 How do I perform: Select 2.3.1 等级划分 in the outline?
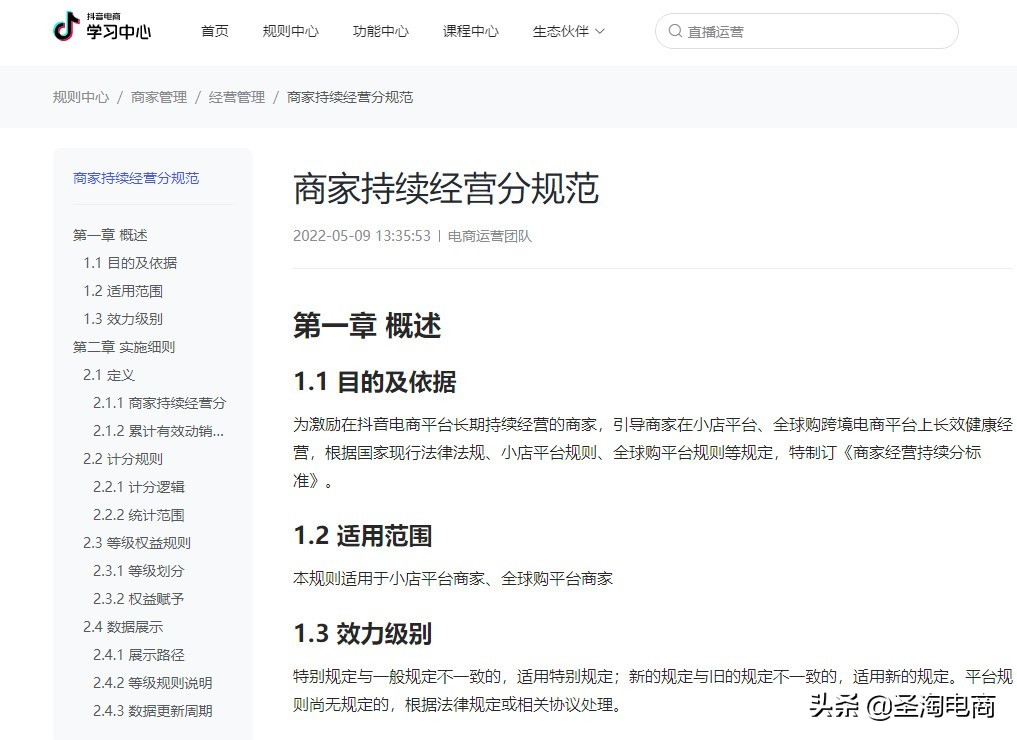139,571
